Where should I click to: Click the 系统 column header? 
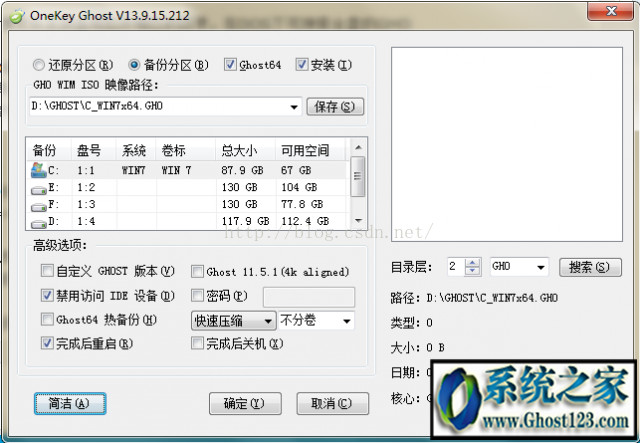(136, 150)
